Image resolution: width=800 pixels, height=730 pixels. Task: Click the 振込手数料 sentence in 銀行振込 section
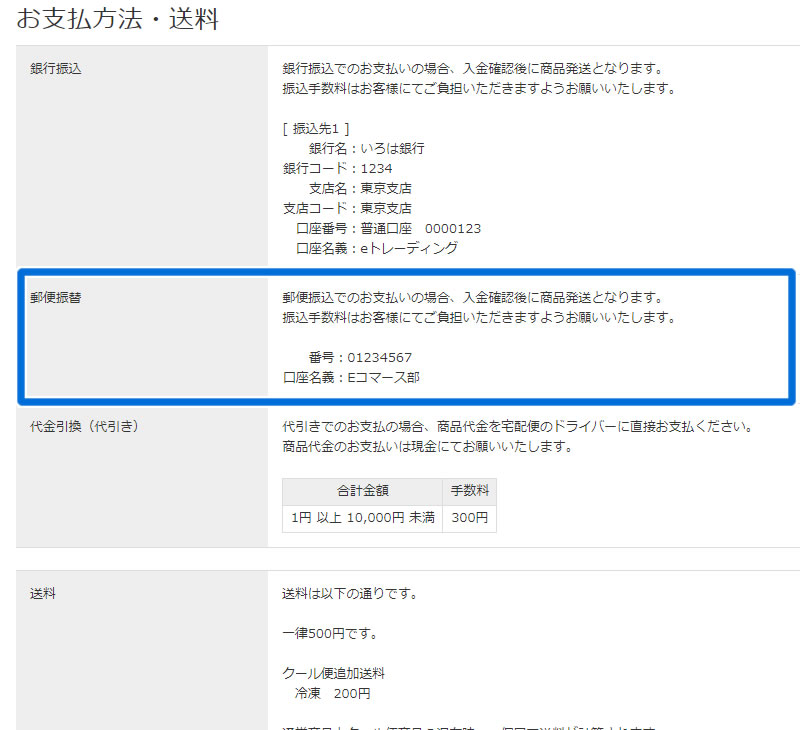pos(479,88)
